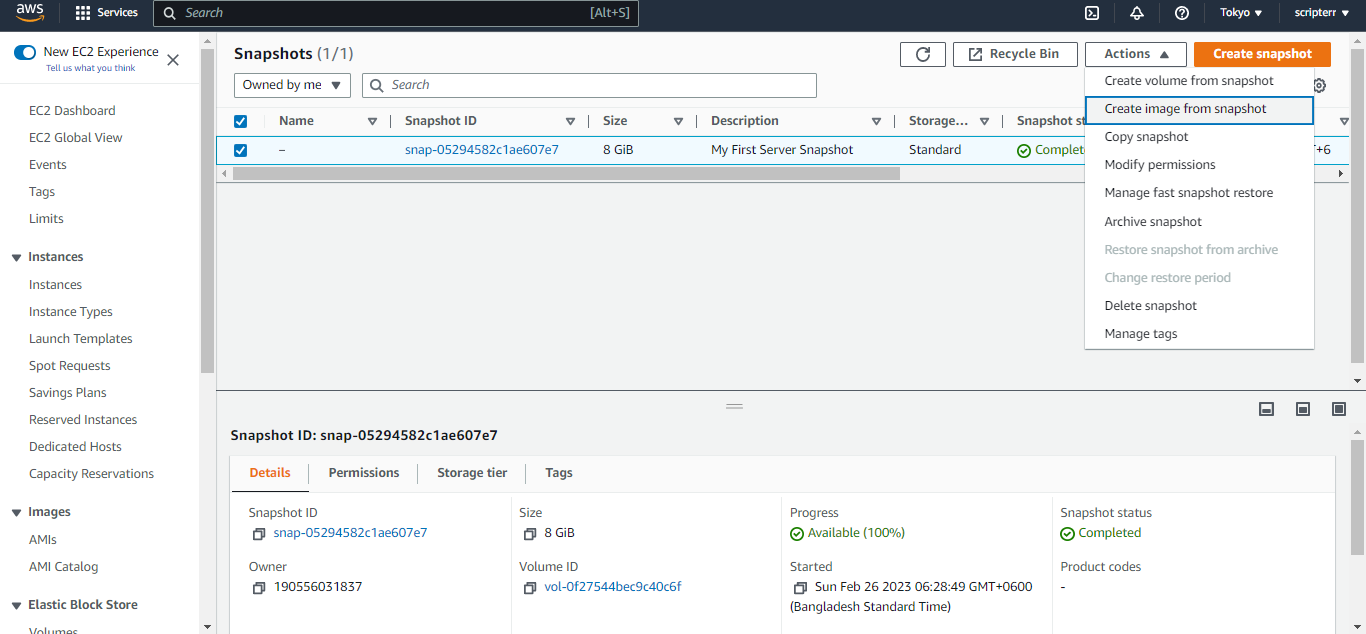Open EC2 Global View

click(76, 138)
